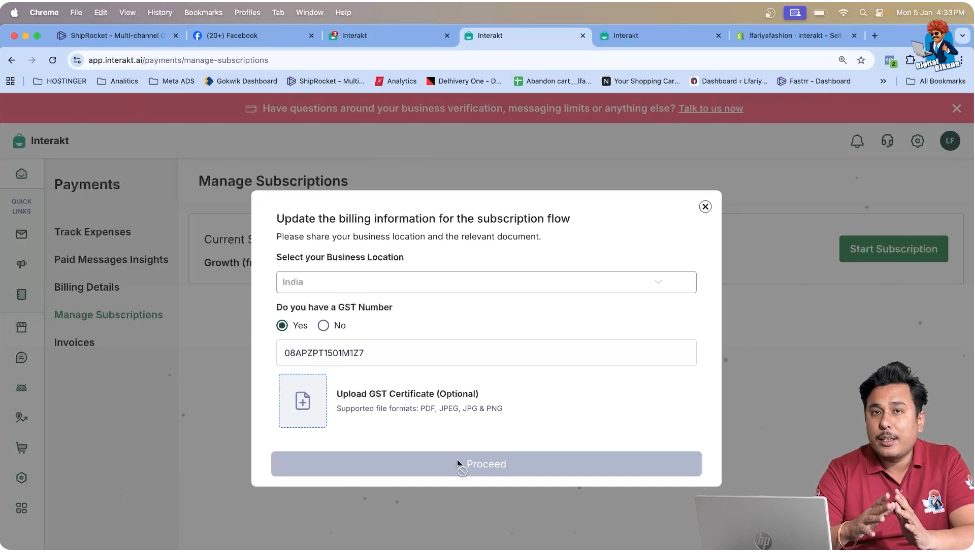Open HOSTINGER bookmark folder
975x552 pixels.
tap(60, 81)
